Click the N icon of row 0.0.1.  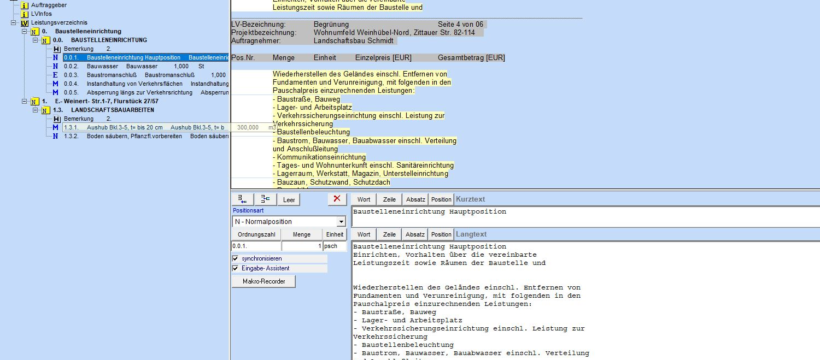coord(56,58)
